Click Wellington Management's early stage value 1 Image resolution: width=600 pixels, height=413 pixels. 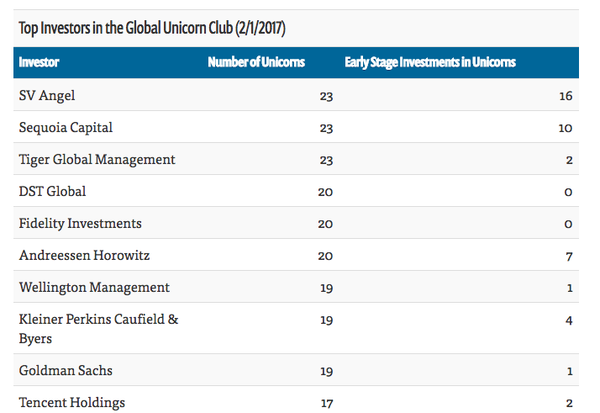pyautogui.click(x=570, y=288)
